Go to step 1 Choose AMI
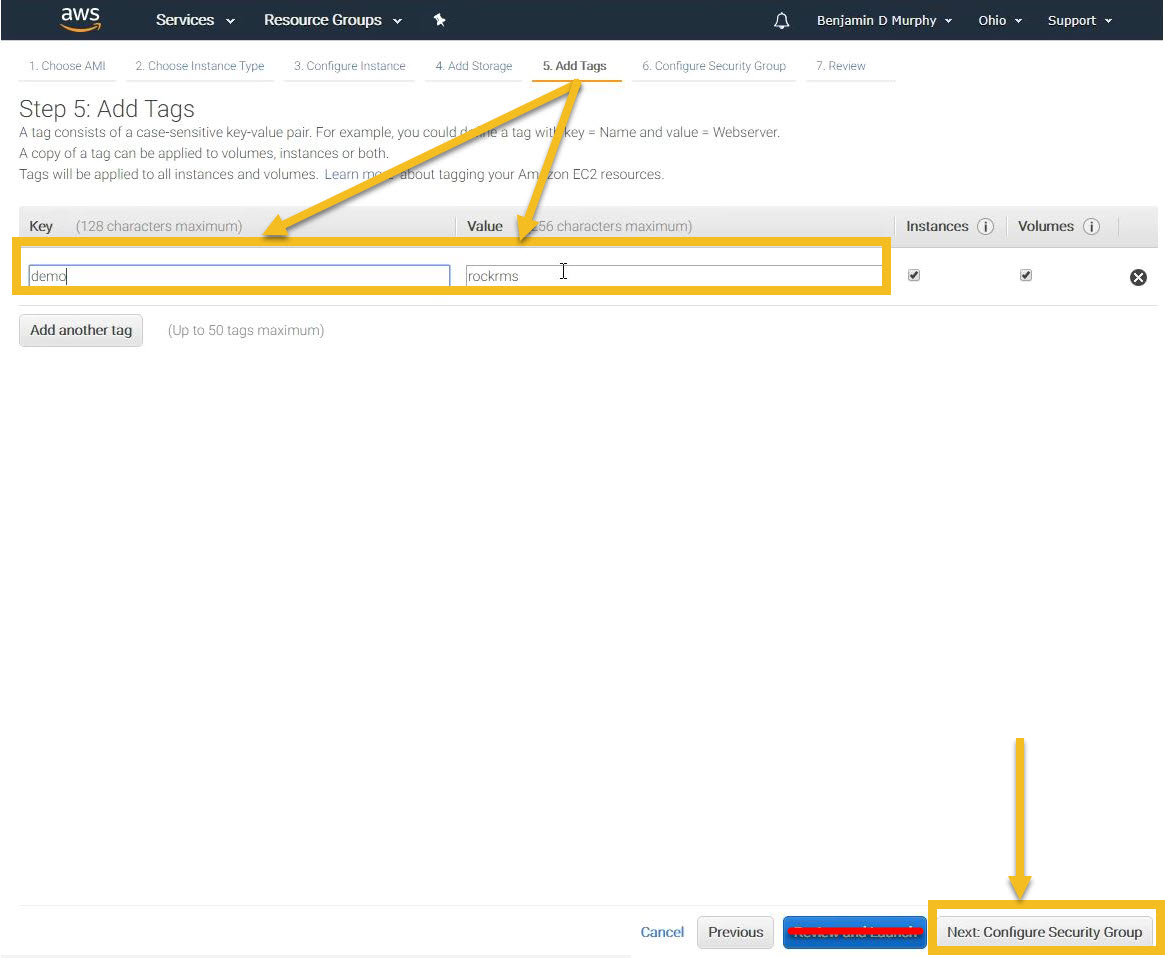 click(67, 65)
